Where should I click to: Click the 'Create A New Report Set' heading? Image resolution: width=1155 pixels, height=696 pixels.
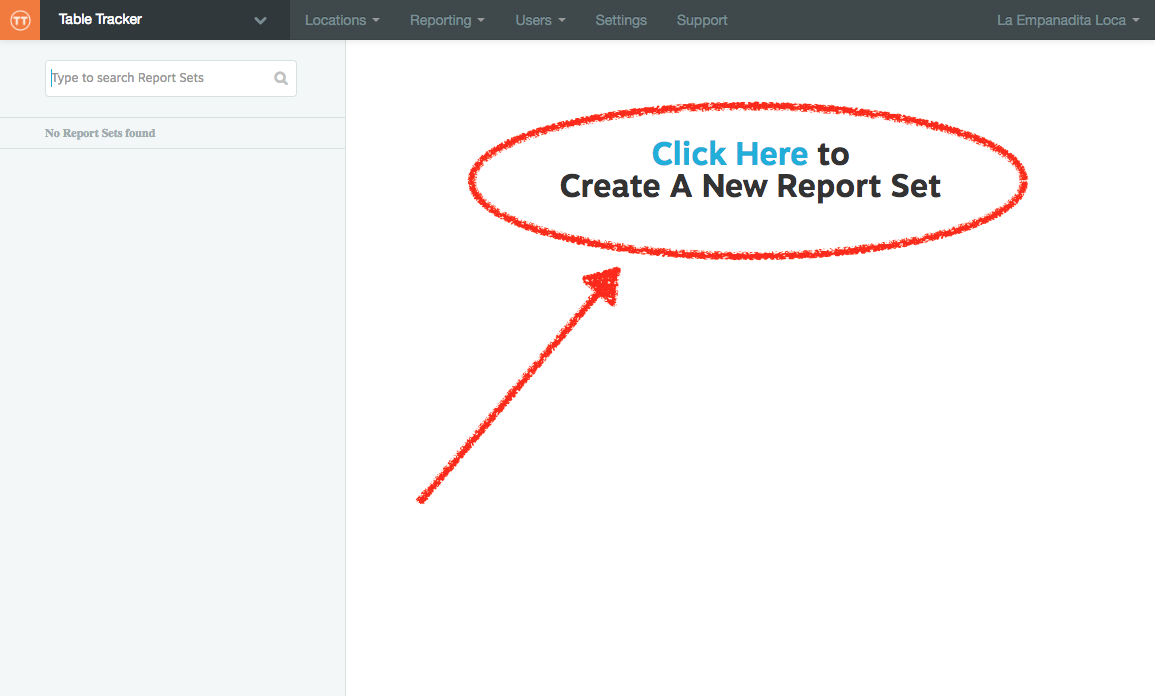(x=750, y=186)
